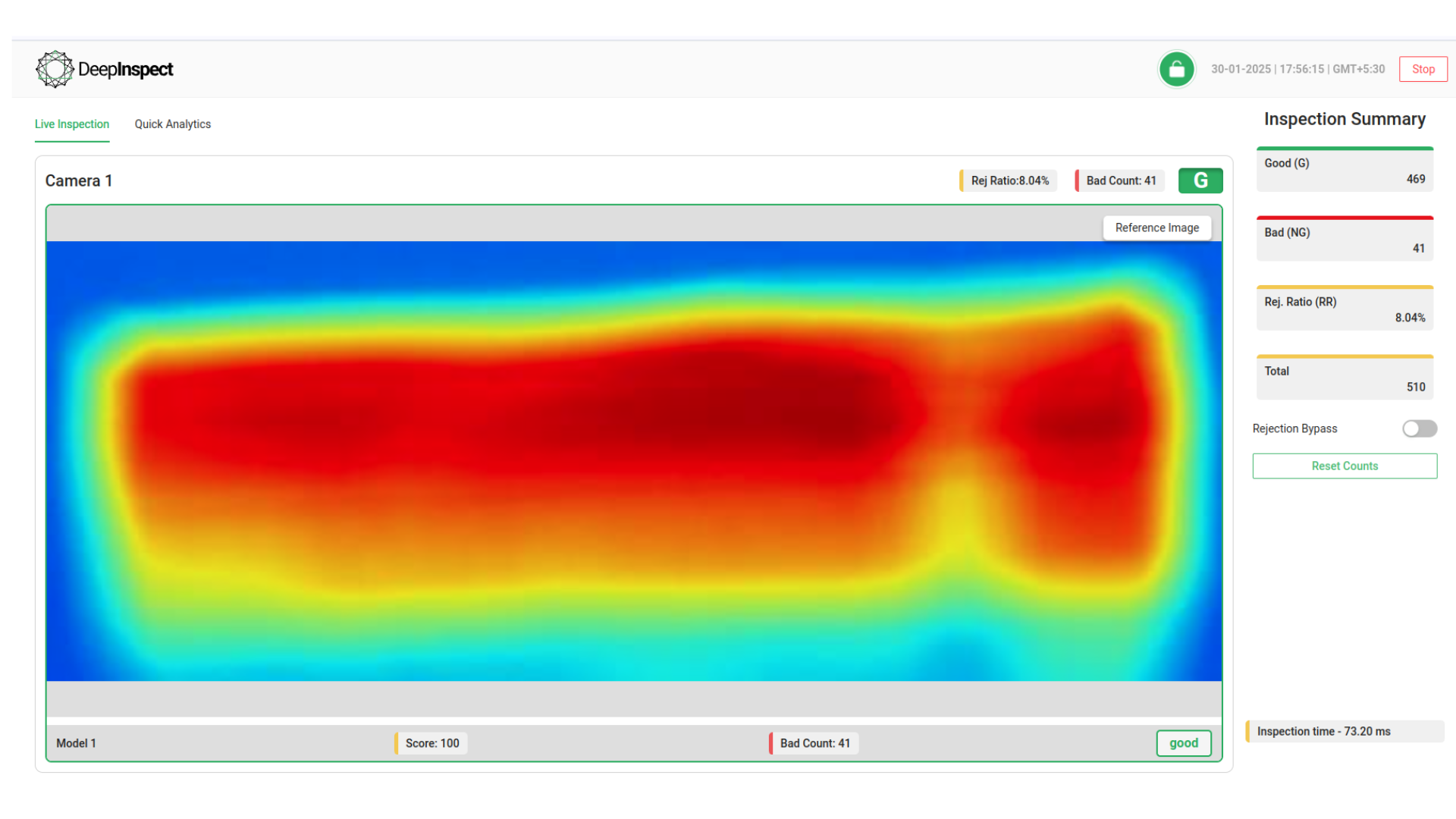Click the Good (G) count card
Image resolution: width=1456 pixels, height=819 pixels.
coord(1344,170)
